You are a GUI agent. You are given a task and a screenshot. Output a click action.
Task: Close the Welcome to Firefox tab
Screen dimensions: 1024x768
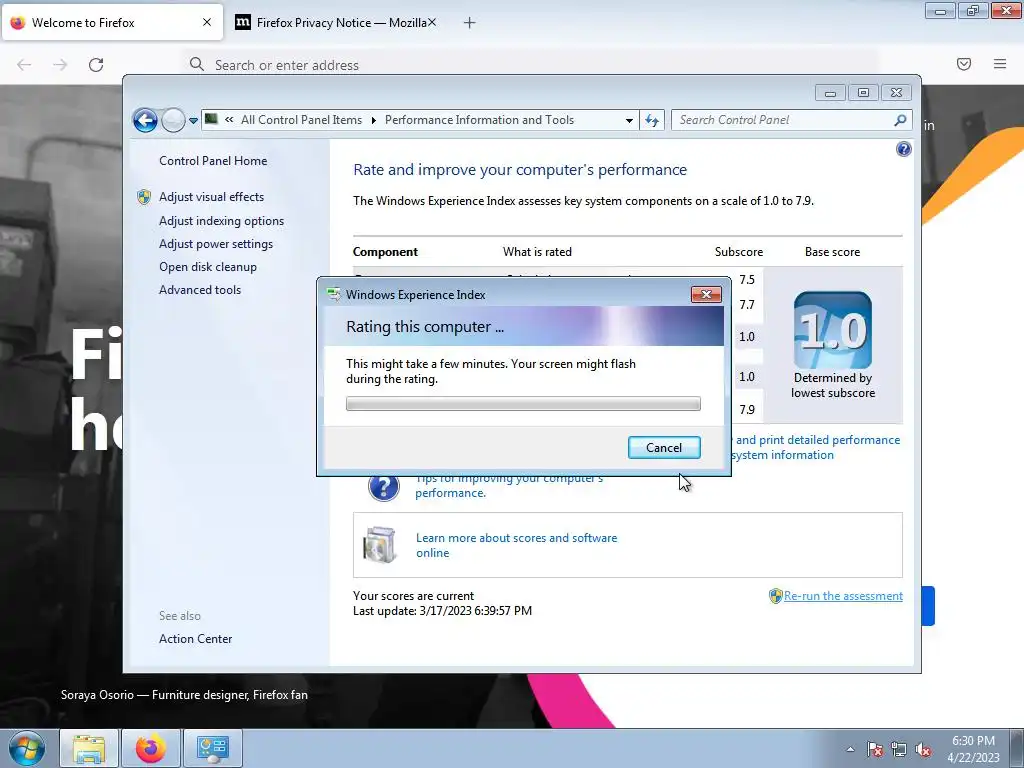pos(207,22)
